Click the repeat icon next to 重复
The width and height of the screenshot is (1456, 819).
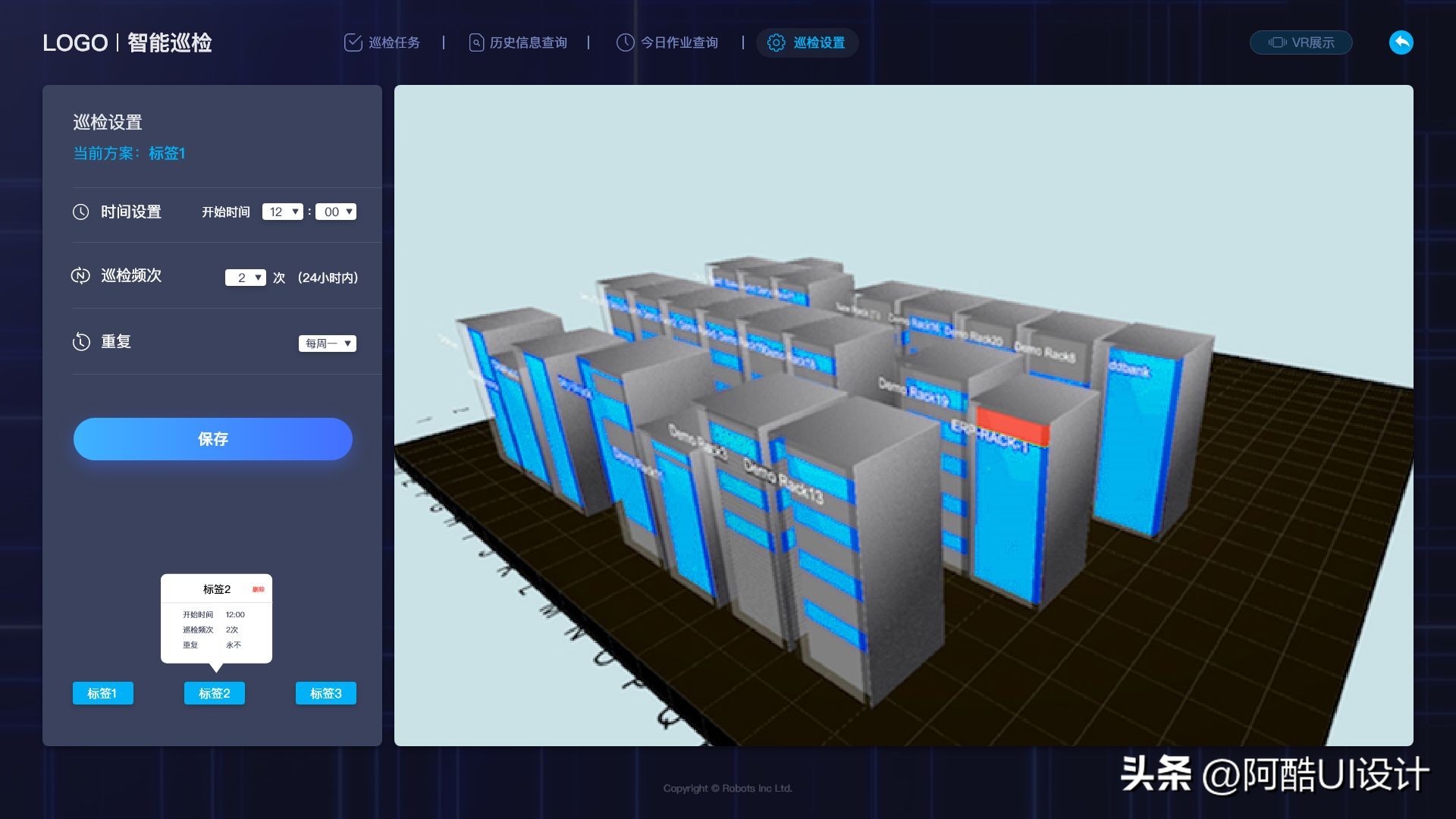80,342
